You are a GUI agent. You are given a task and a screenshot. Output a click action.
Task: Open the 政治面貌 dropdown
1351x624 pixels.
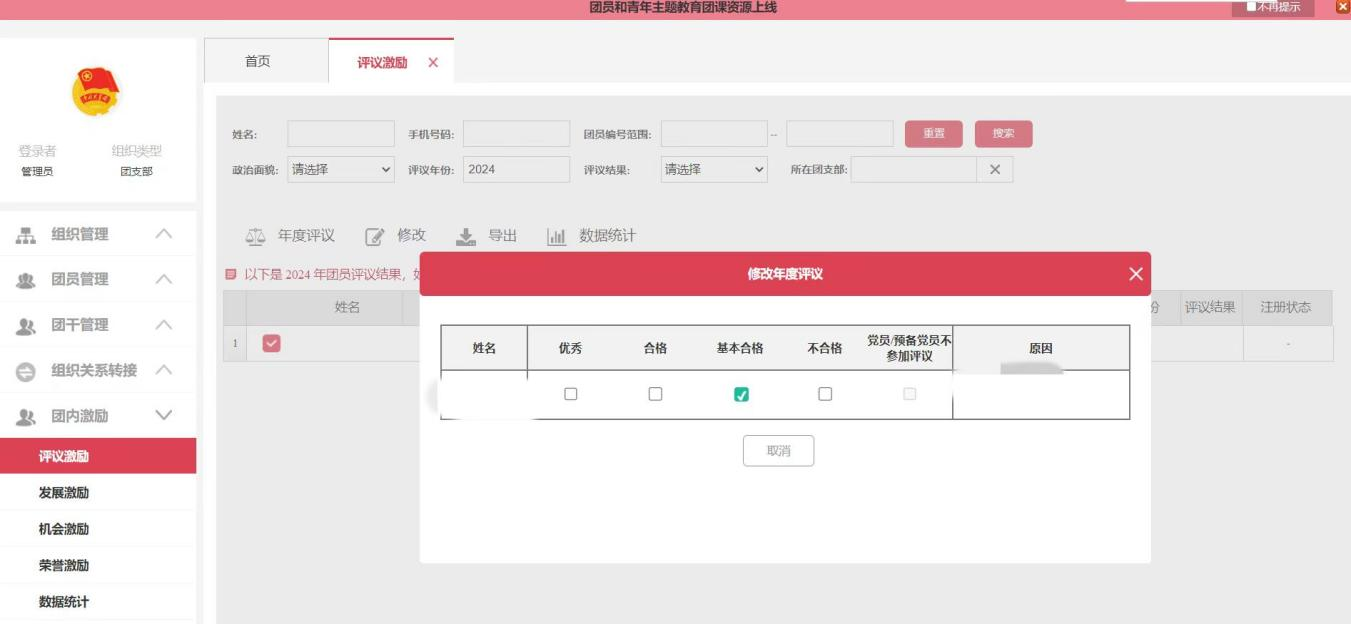pos(341,170)
